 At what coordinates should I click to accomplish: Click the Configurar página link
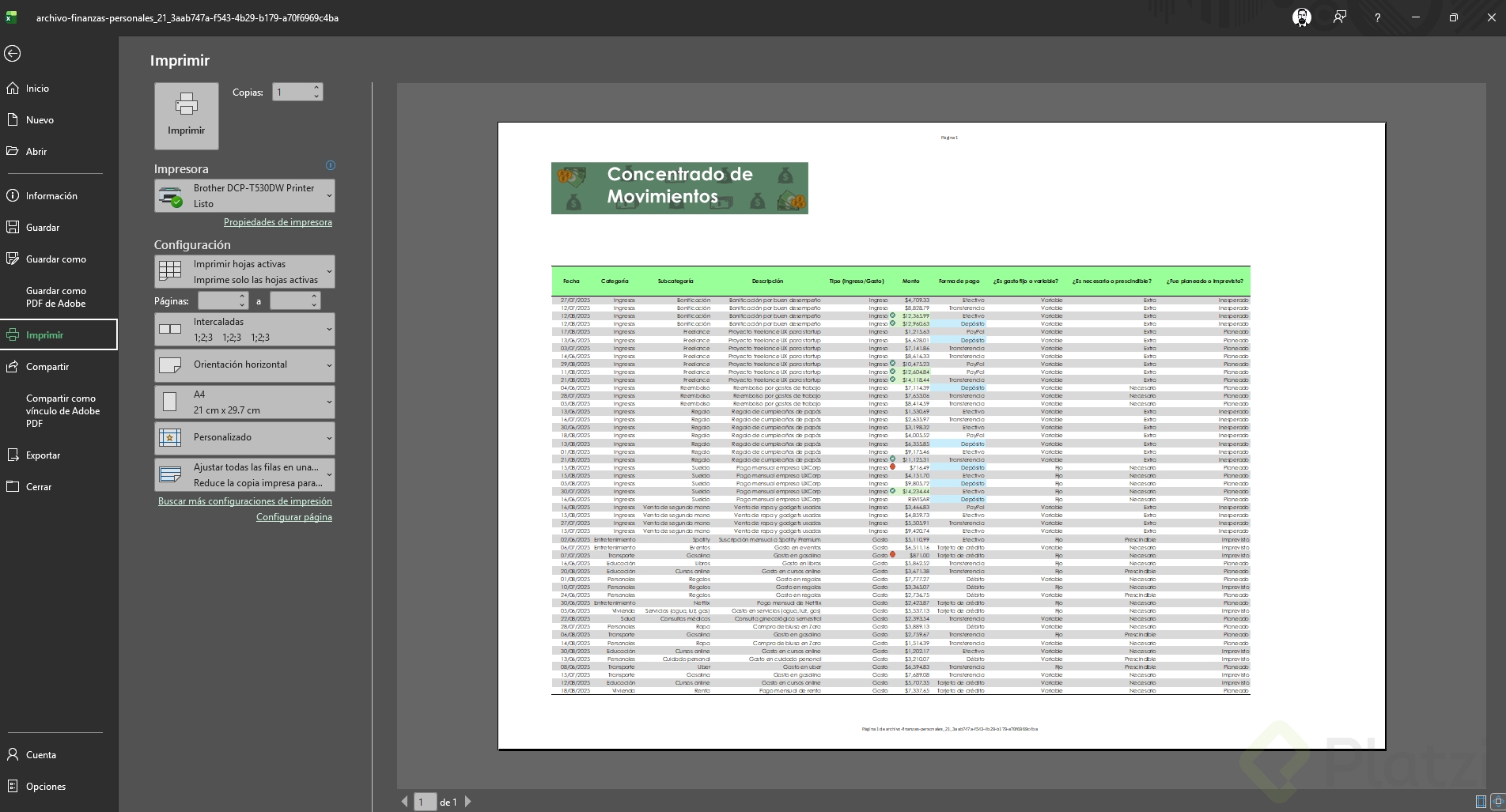click(x=294, y=517)
